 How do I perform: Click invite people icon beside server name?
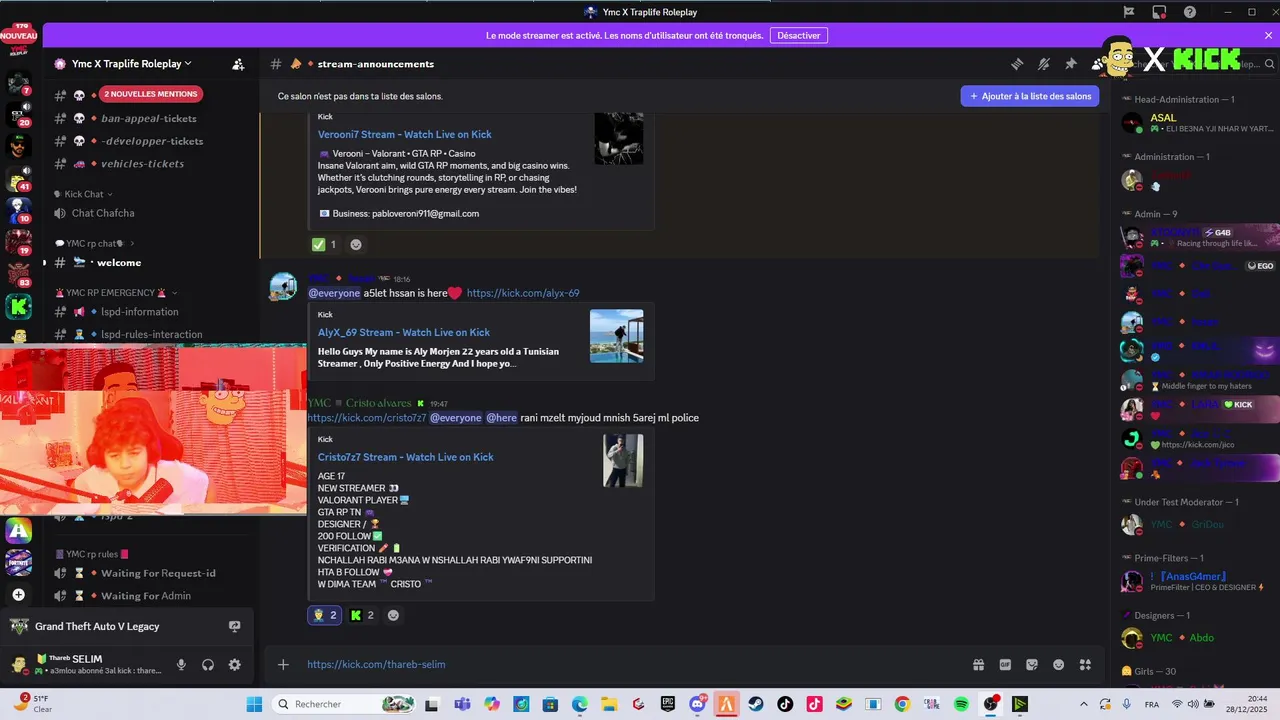coord(238,64)
